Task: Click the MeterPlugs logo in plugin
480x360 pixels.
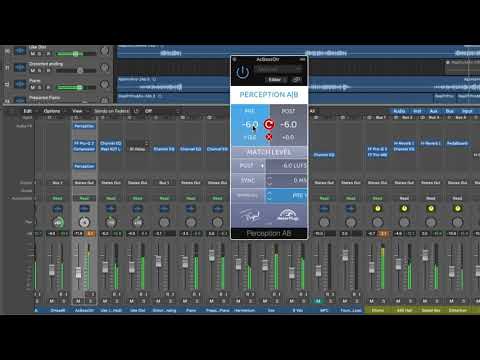Action: click(x=288, y=215)
